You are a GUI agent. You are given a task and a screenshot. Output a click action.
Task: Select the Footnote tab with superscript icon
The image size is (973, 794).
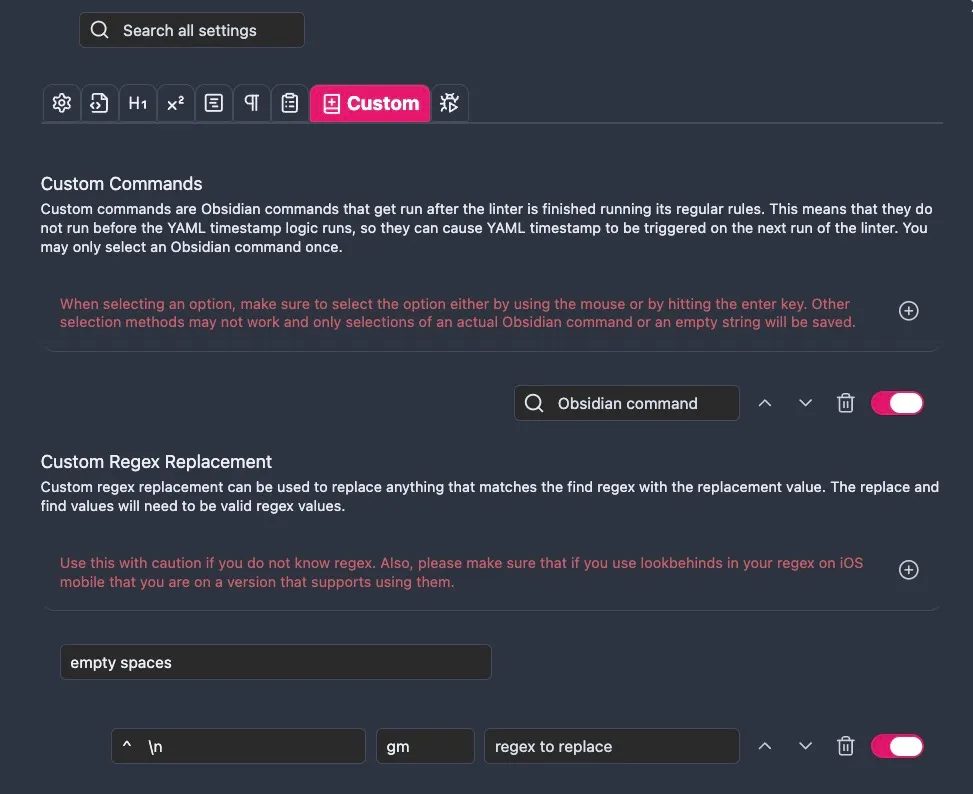coord(175,102)
